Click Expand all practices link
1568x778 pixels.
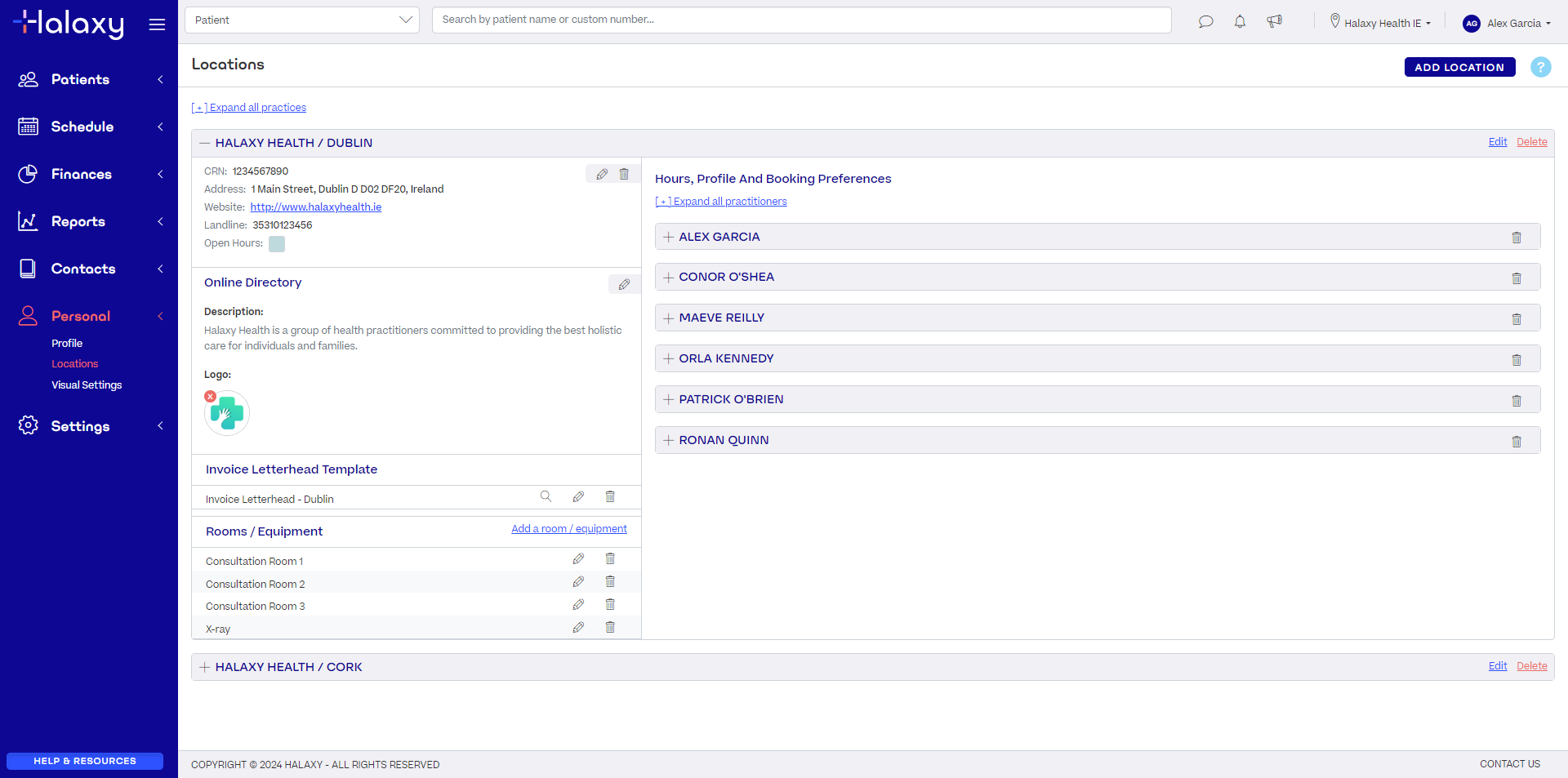249,108
